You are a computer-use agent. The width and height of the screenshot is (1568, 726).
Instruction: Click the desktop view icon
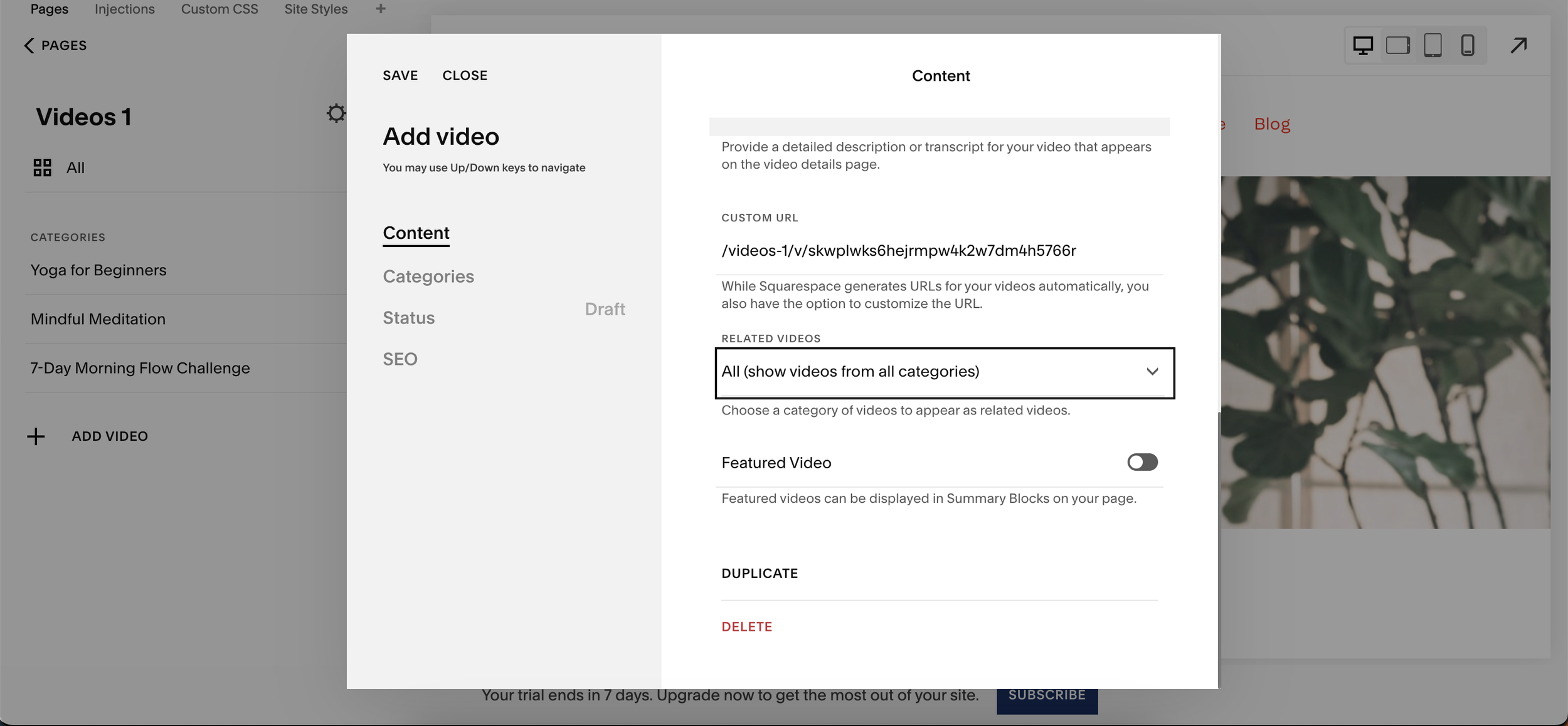(x=1362, y=45)
